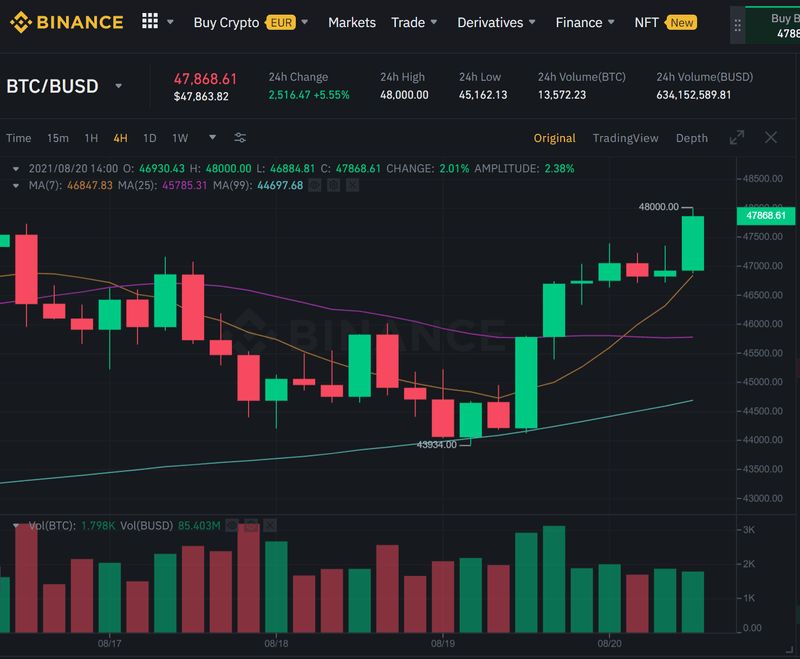Screen dimensions: 800x659
Task: Switch chart to 1W interval
Action: (x=180, y=138)
